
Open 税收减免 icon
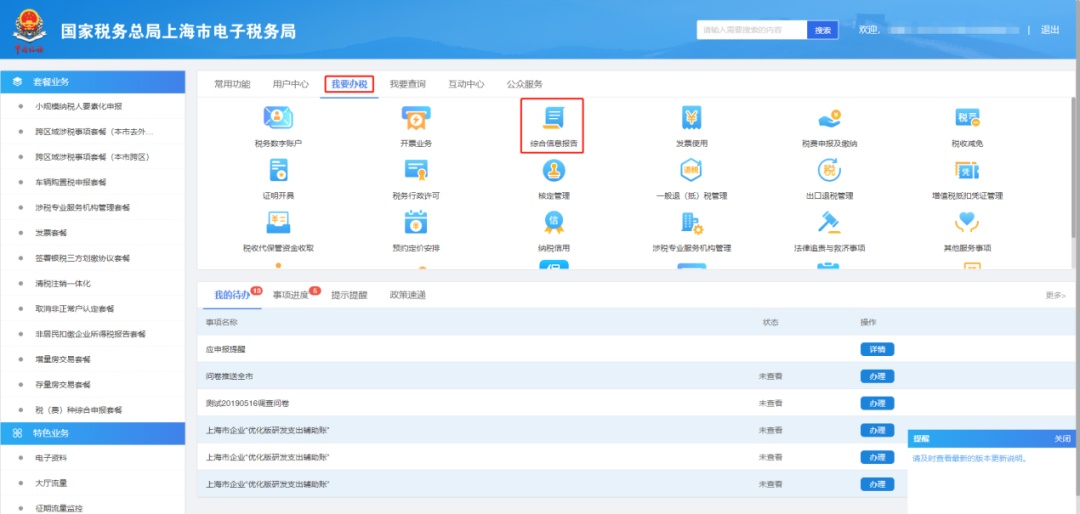[967, 119]
